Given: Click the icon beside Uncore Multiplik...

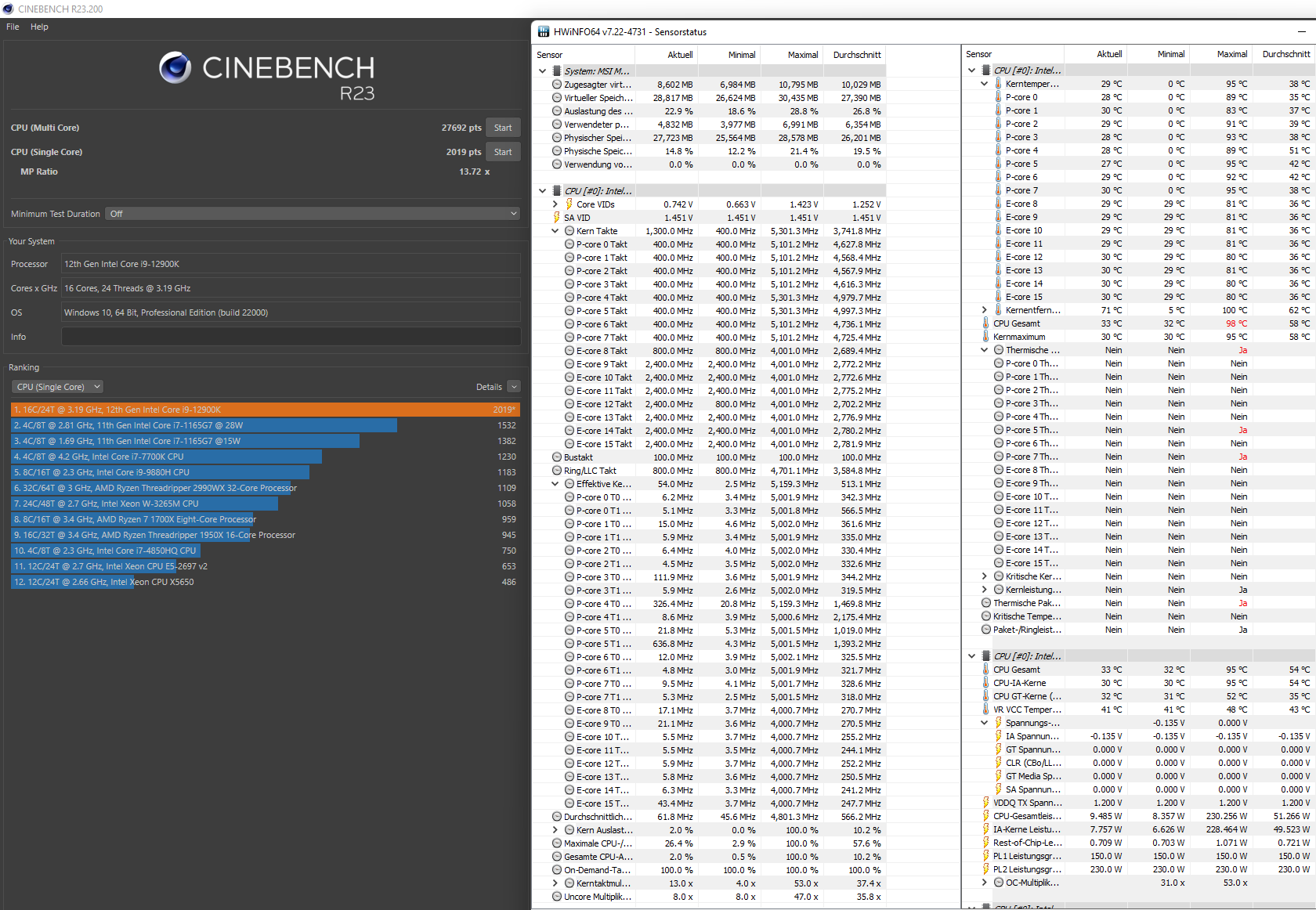Looking at the screenshot, I should (x=557, y=897).
